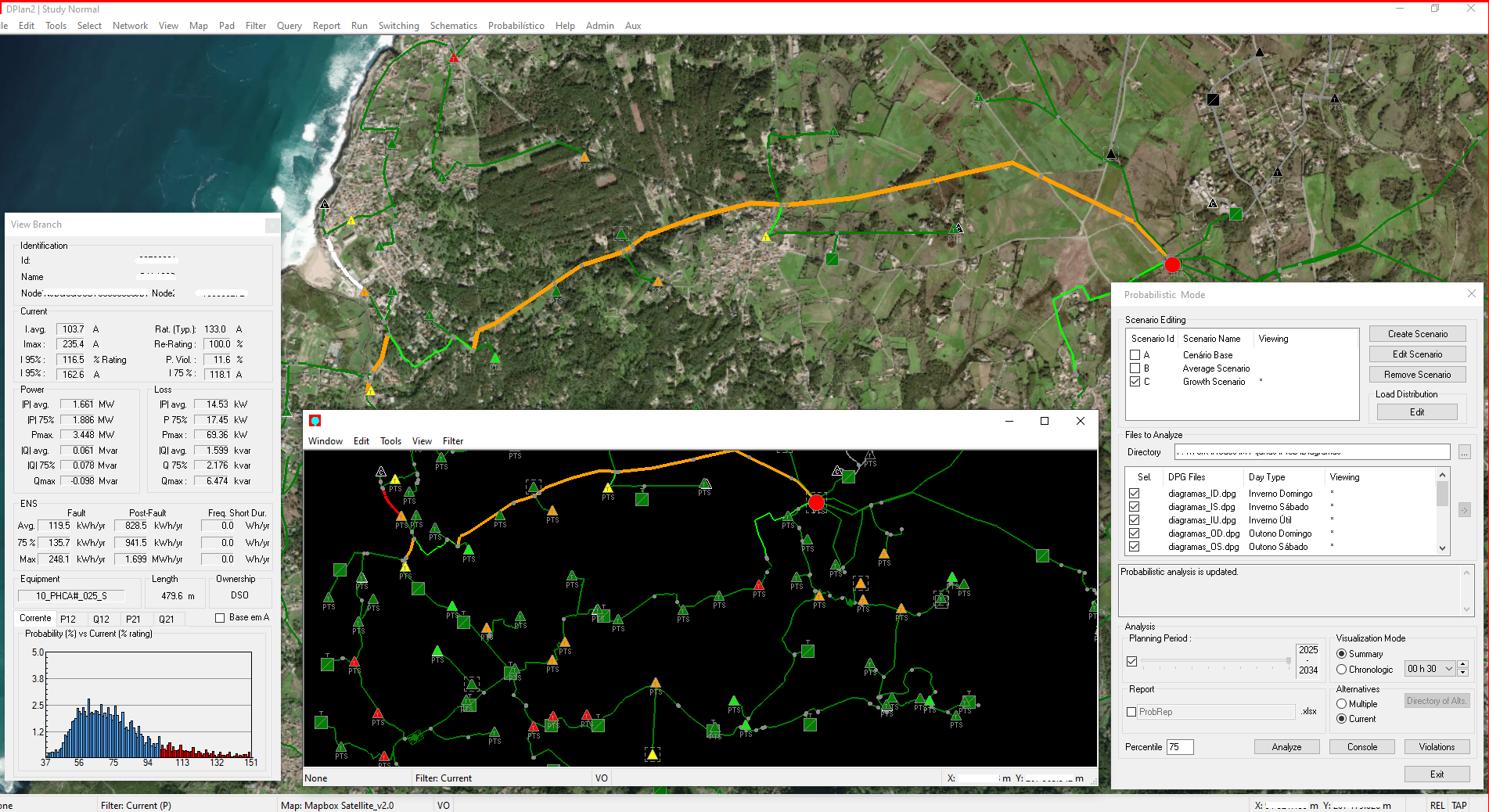This screenshot has width=1489, height=812.
Task: Click the red substation circle on satellite map
Action: click(x=1171, y=265)
